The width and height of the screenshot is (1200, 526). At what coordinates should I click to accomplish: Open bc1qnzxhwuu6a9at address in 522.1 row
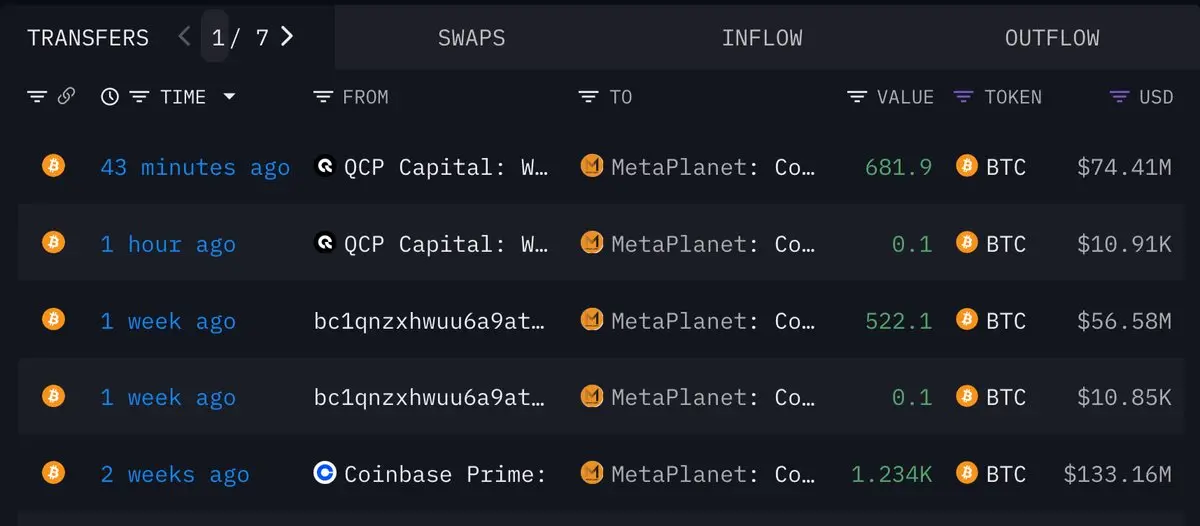[x=431, y=321]
